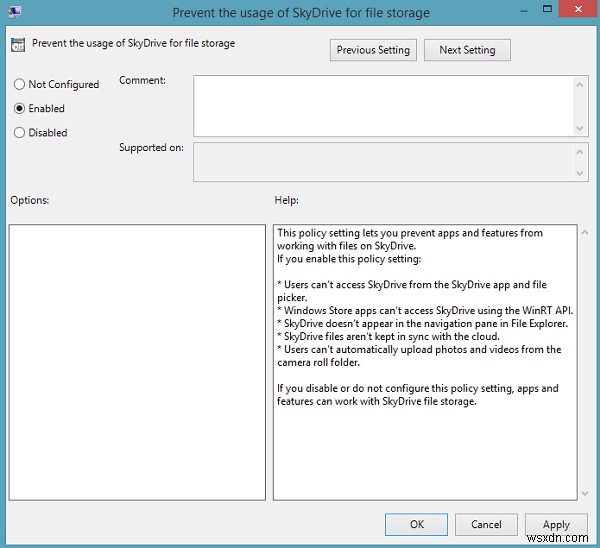
Task: Click the 'Options:' label
Action: click(29, 200)
